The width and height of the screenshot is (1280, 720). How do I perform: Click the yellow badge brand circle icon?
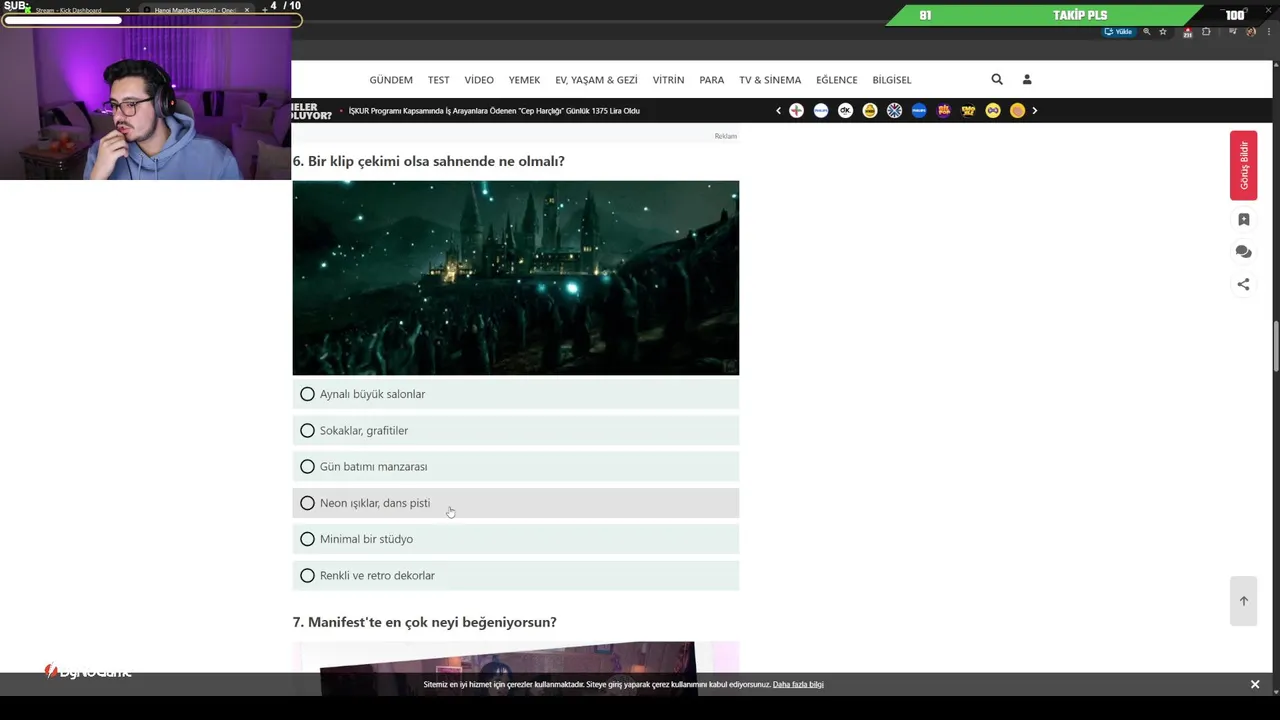[x=870, y=111]
